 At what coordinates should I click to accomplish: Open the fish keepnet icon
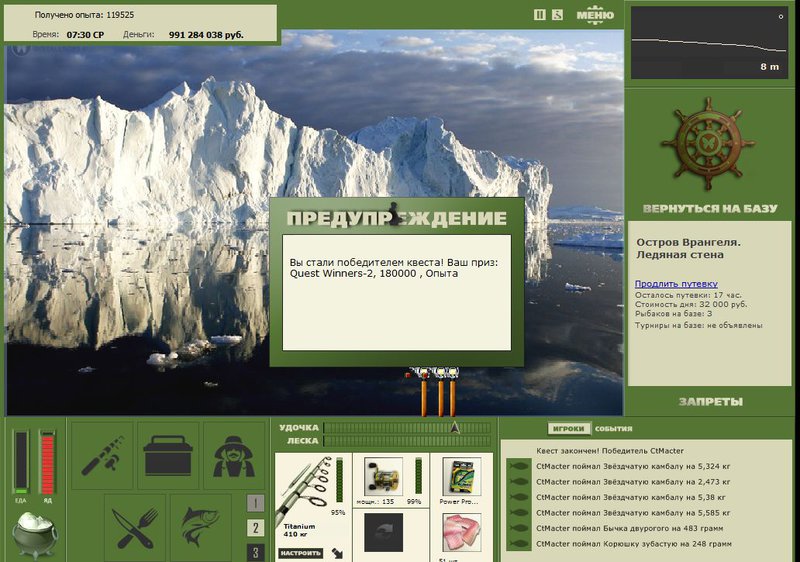click(x=200, y=527)
